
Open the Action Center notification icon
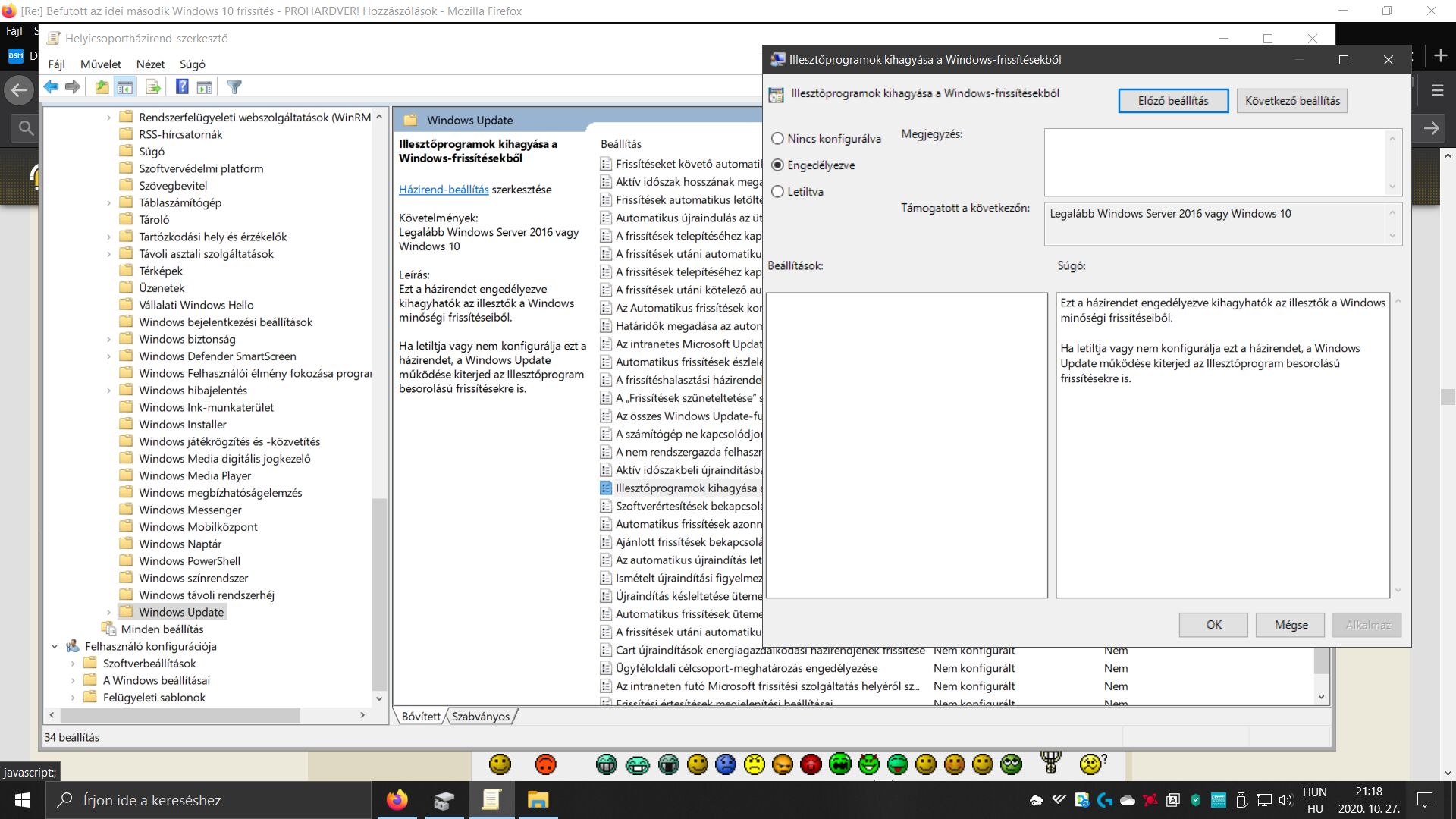[x=1426, y=800]
